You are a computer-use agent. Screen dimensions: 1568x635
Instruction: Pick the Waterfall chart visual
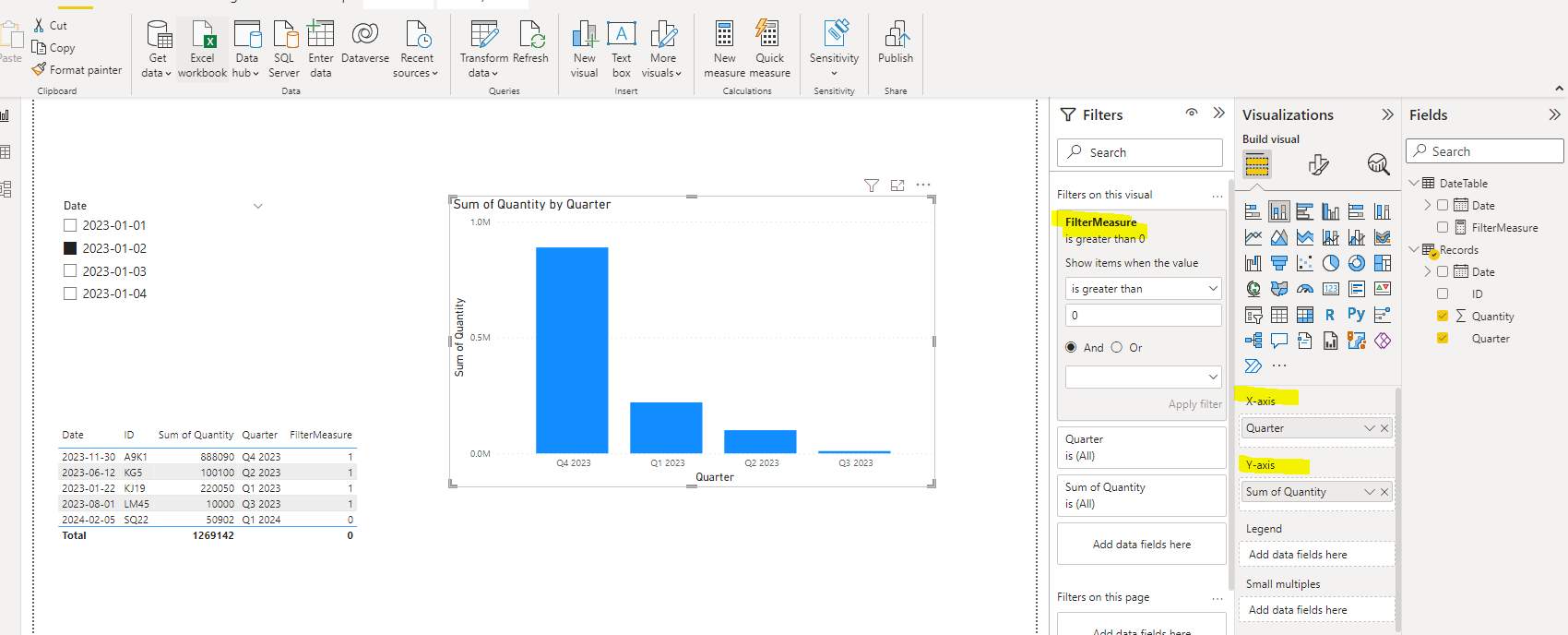(x=1253, y=263)
